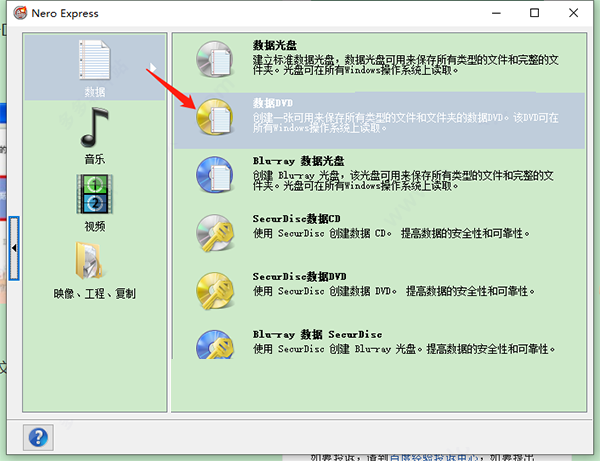Screen dimensions: 600x461
Task: Click the 数据光盘 silver disc icon
Action: 215,59
